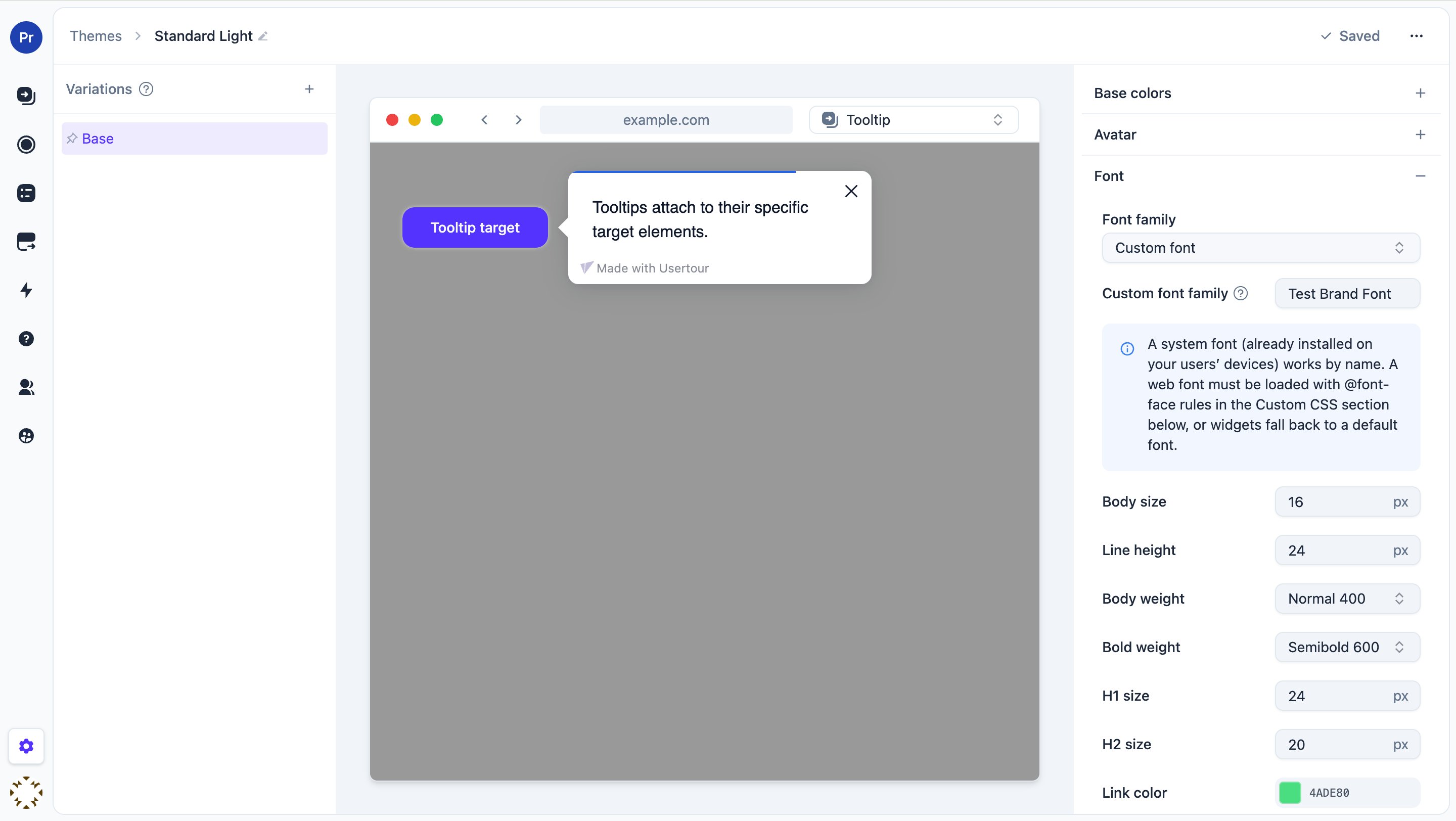The height and width of the screenshot is (821, 1456).
Task: Edit the Link color hex value 4ADE80
Action: click(x=1330, y=793)
